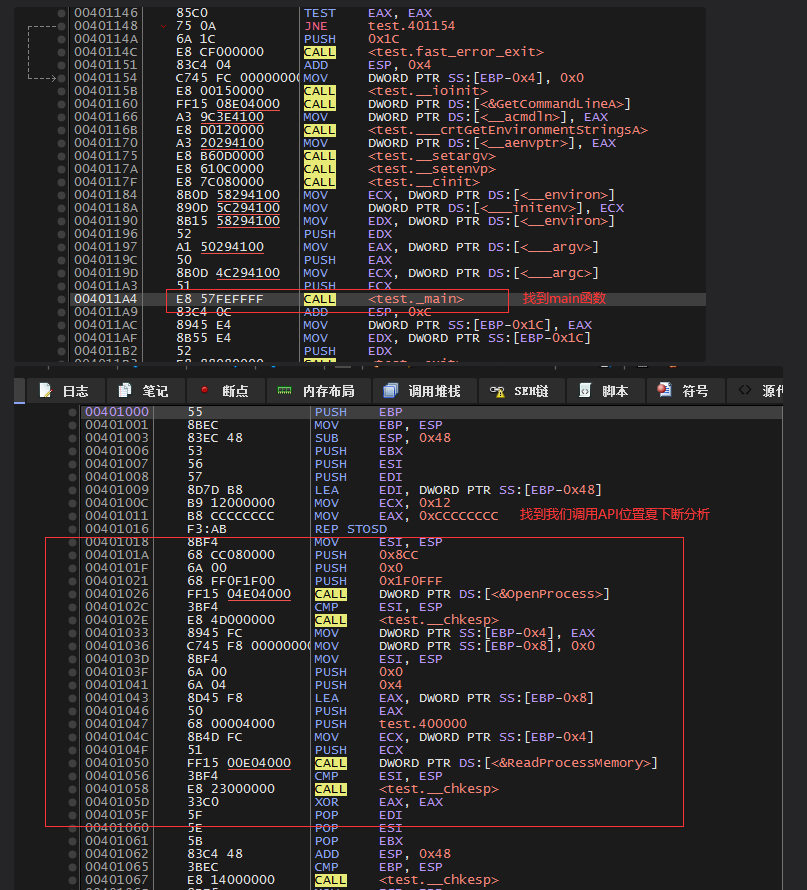This screenshot has width=807, height=890.
Task: Click address 00401062 ADD ESP row
Action: tap(117, 854)
